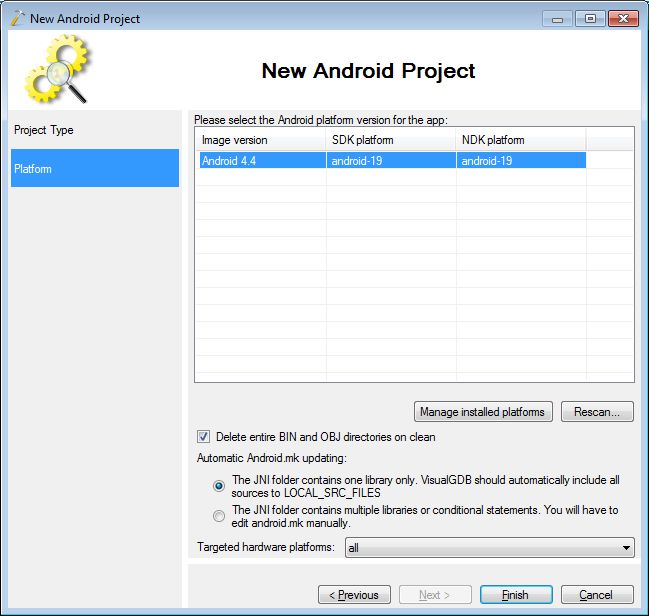Click the hammer icon in the title bar
Screen dimensions: 649x616
(x=17, y=18)
